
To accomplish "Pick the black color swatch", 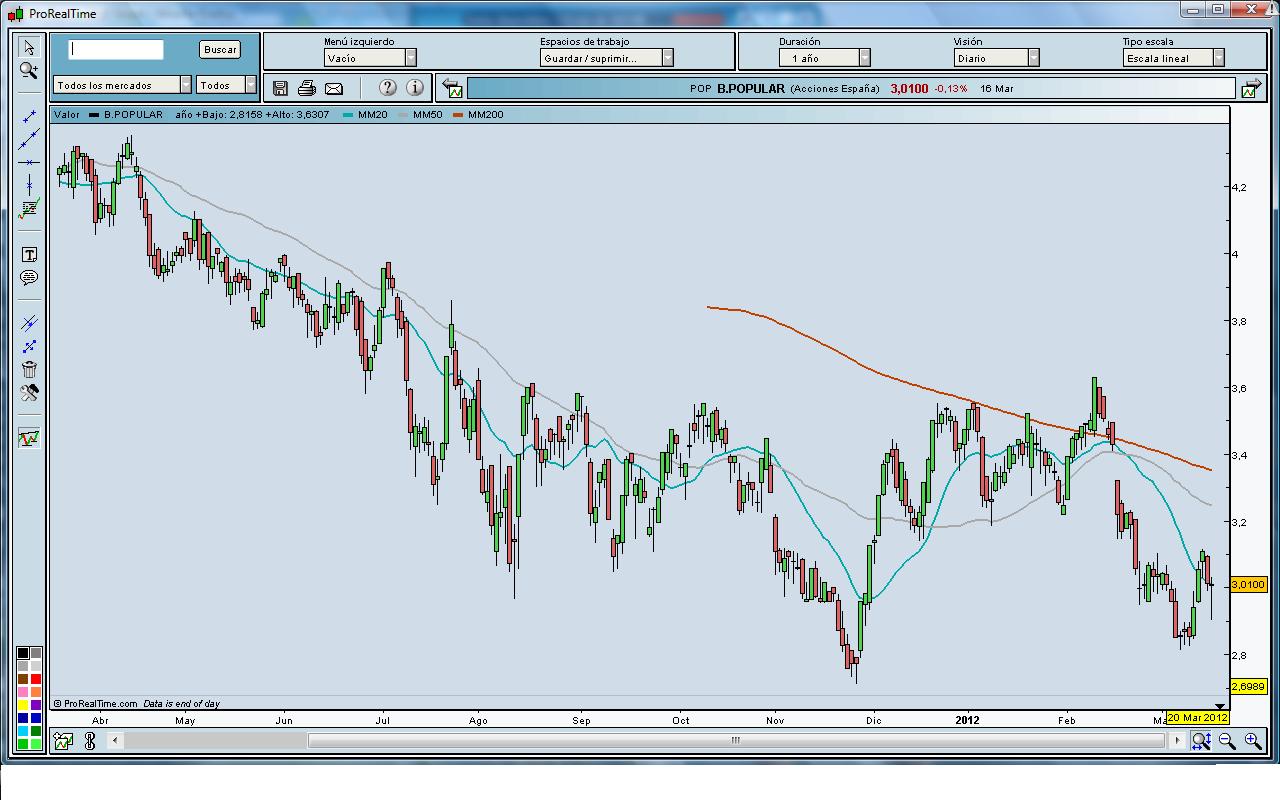I will tap(23, 653).
